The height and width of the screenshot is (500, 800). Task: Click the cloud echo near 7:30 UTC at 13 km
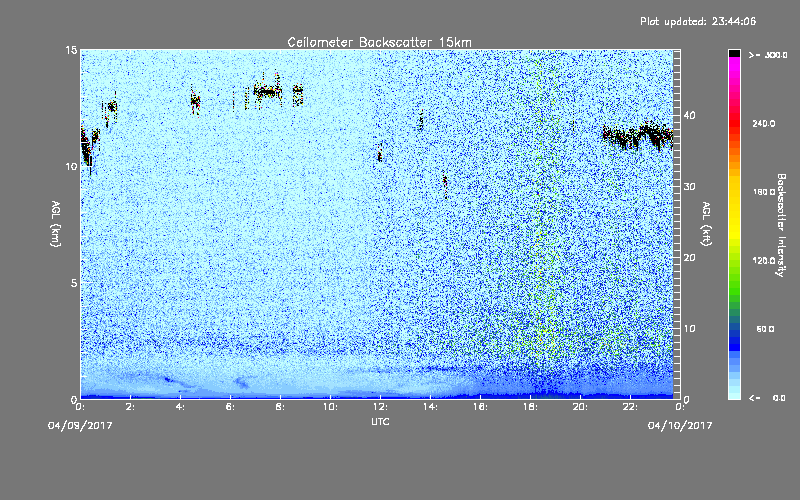268,92
